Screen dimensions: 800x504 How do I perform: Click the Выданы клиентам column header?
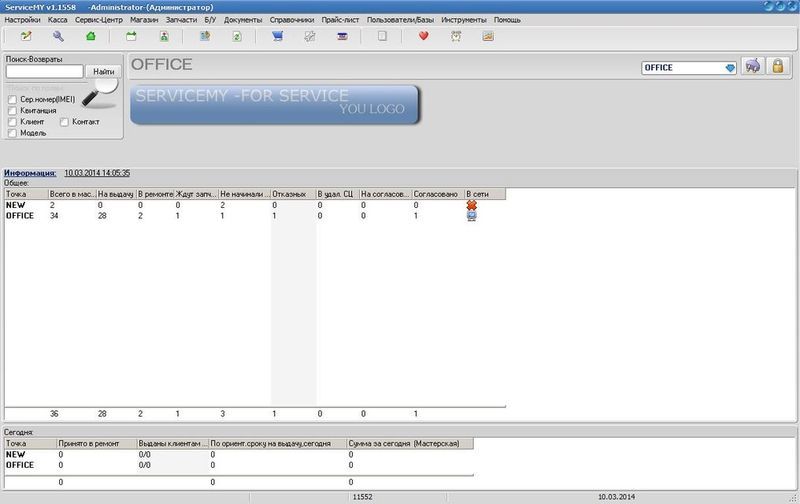click(x=173, y=443)
